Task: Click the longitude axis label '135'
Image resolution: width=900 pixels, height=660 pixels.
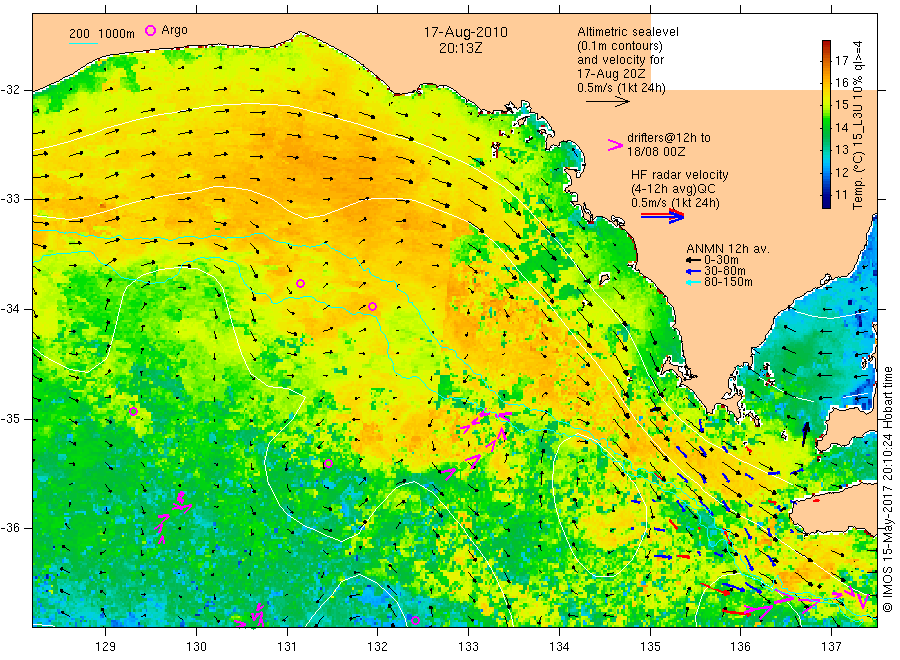Action: [650, 647]
